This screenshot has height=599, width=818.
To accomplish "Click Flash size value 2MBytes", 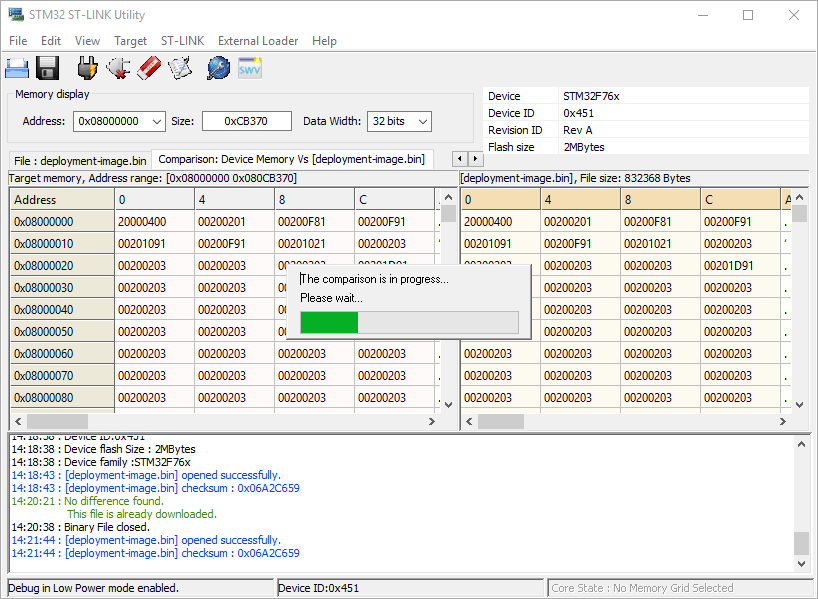I will coord(584,147).
